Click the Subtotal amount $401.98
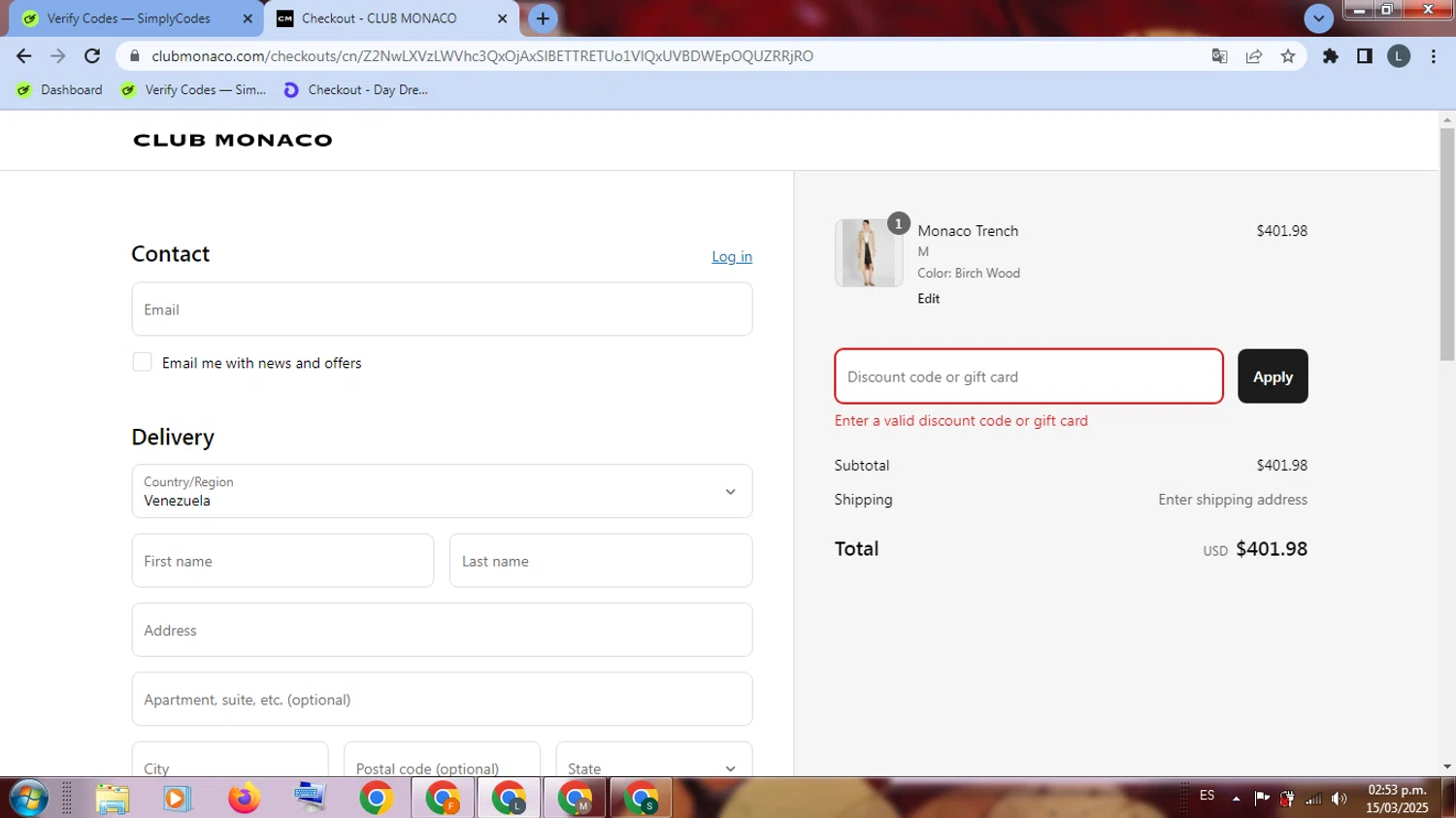The height and width of the screenshot is (818, 1456). pos(1281,465)
